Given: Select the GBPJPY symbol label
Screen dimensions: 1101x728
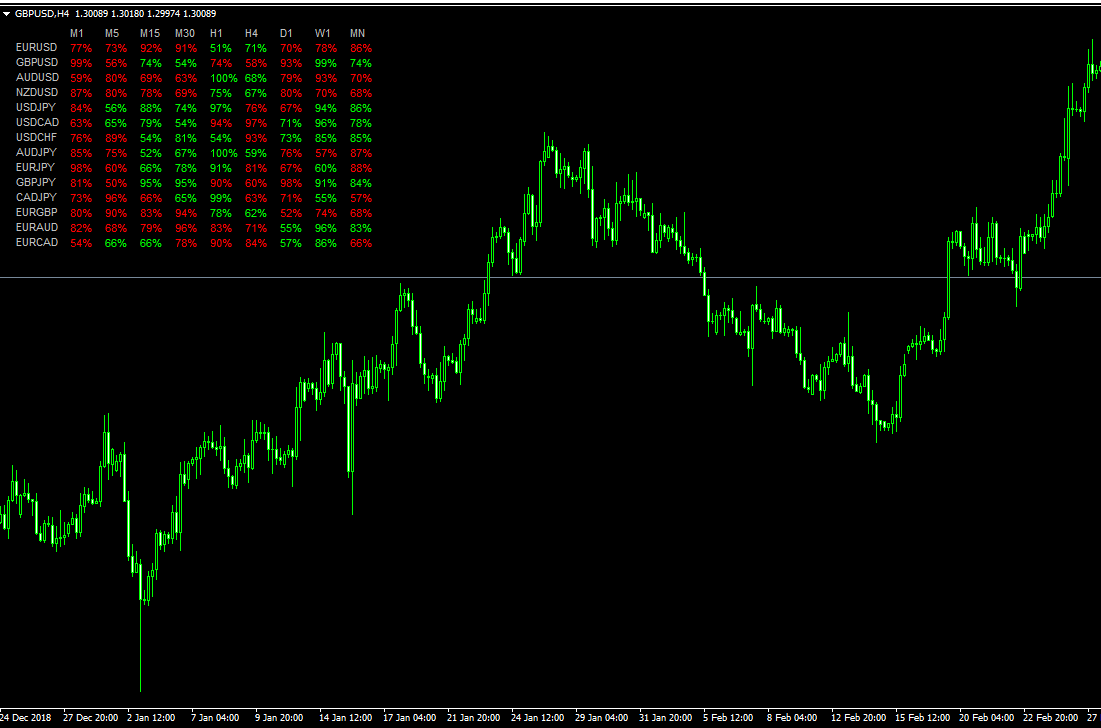Looking at the screenshot, I should tap(37, 183).
